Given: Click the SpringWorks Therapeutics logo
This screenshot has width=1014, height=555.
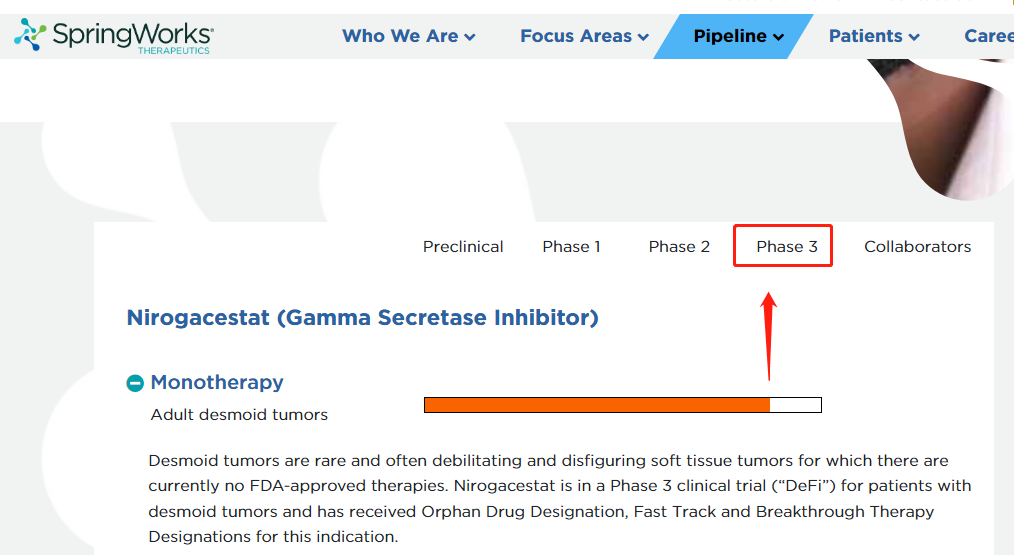Looking at the screenshot, I should point(114,36).
